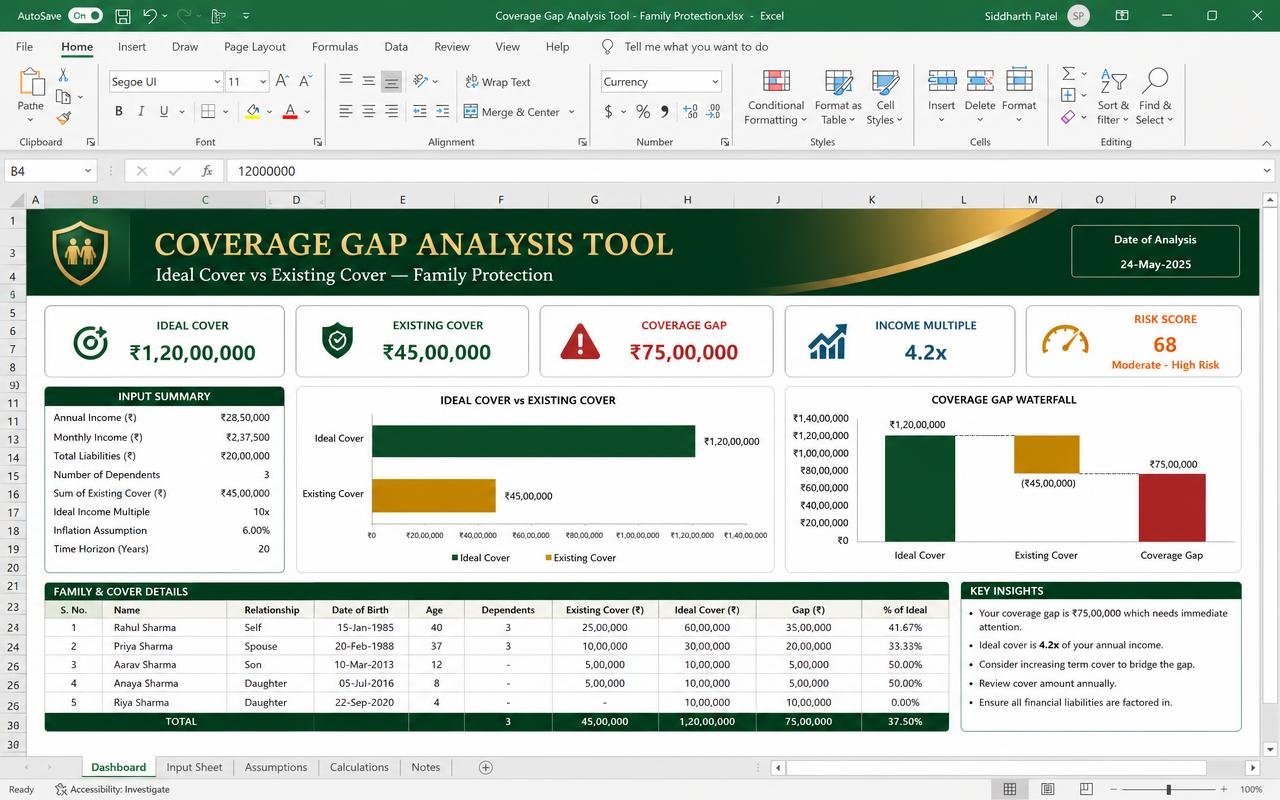The image size is (1280, 800).
Task: Open Font dialog launcher icon
Action: 319,142
